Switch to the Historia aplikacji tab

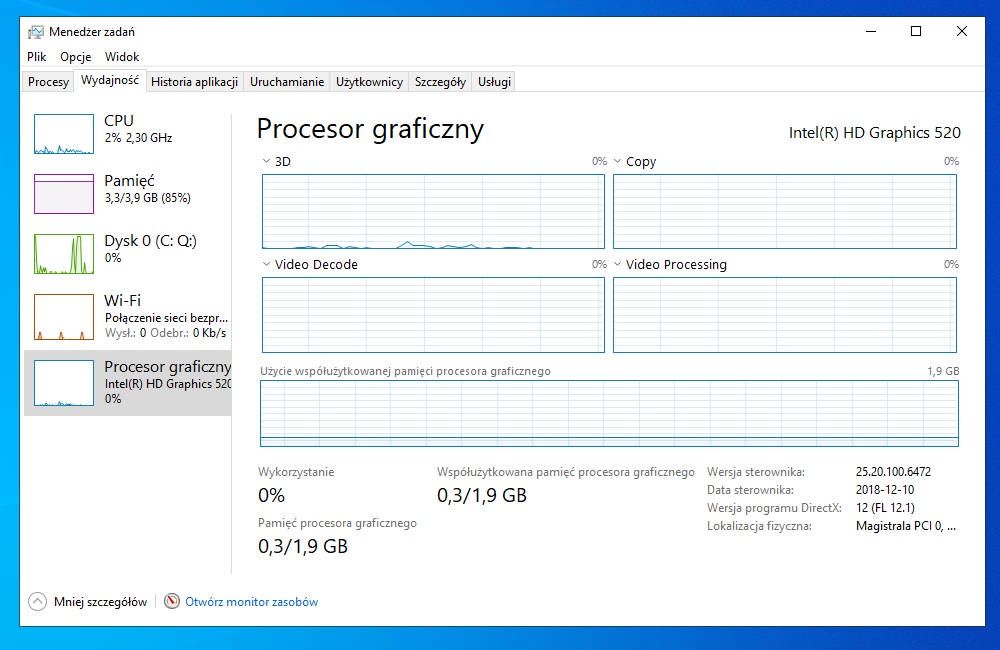click(x=195, y=82)
